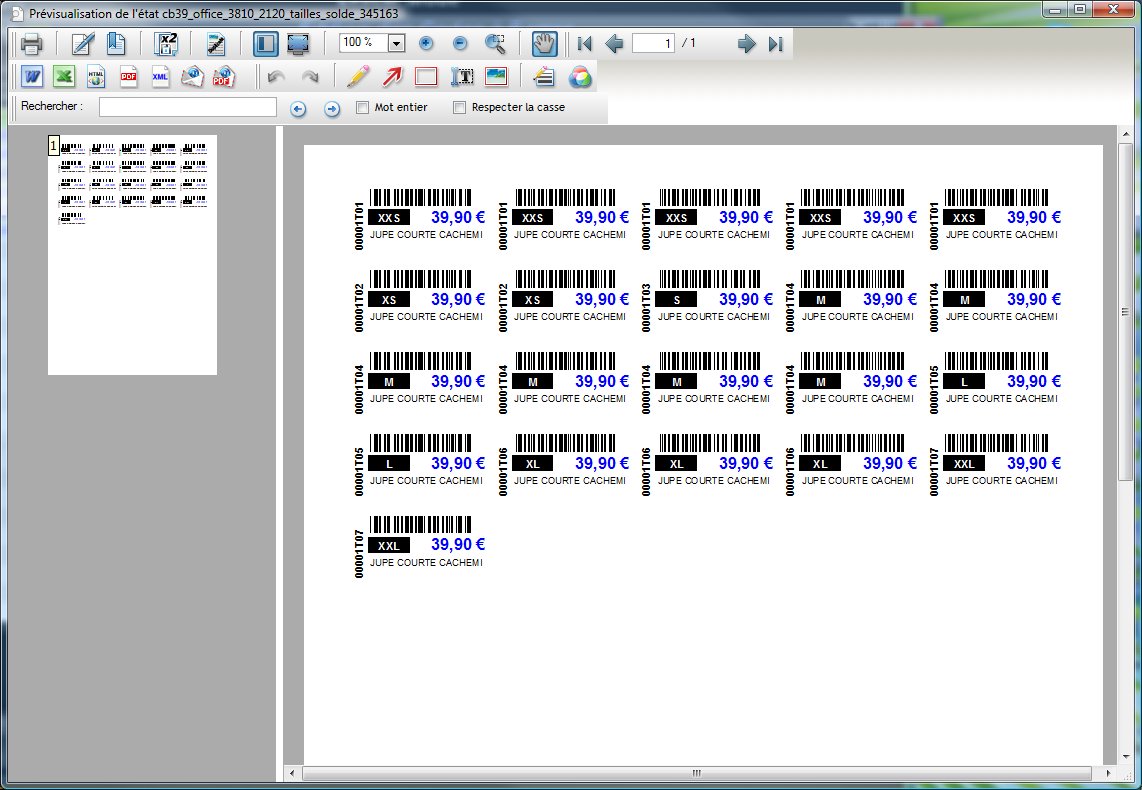Click the zoom out minus icon

(x=460, y=44)
